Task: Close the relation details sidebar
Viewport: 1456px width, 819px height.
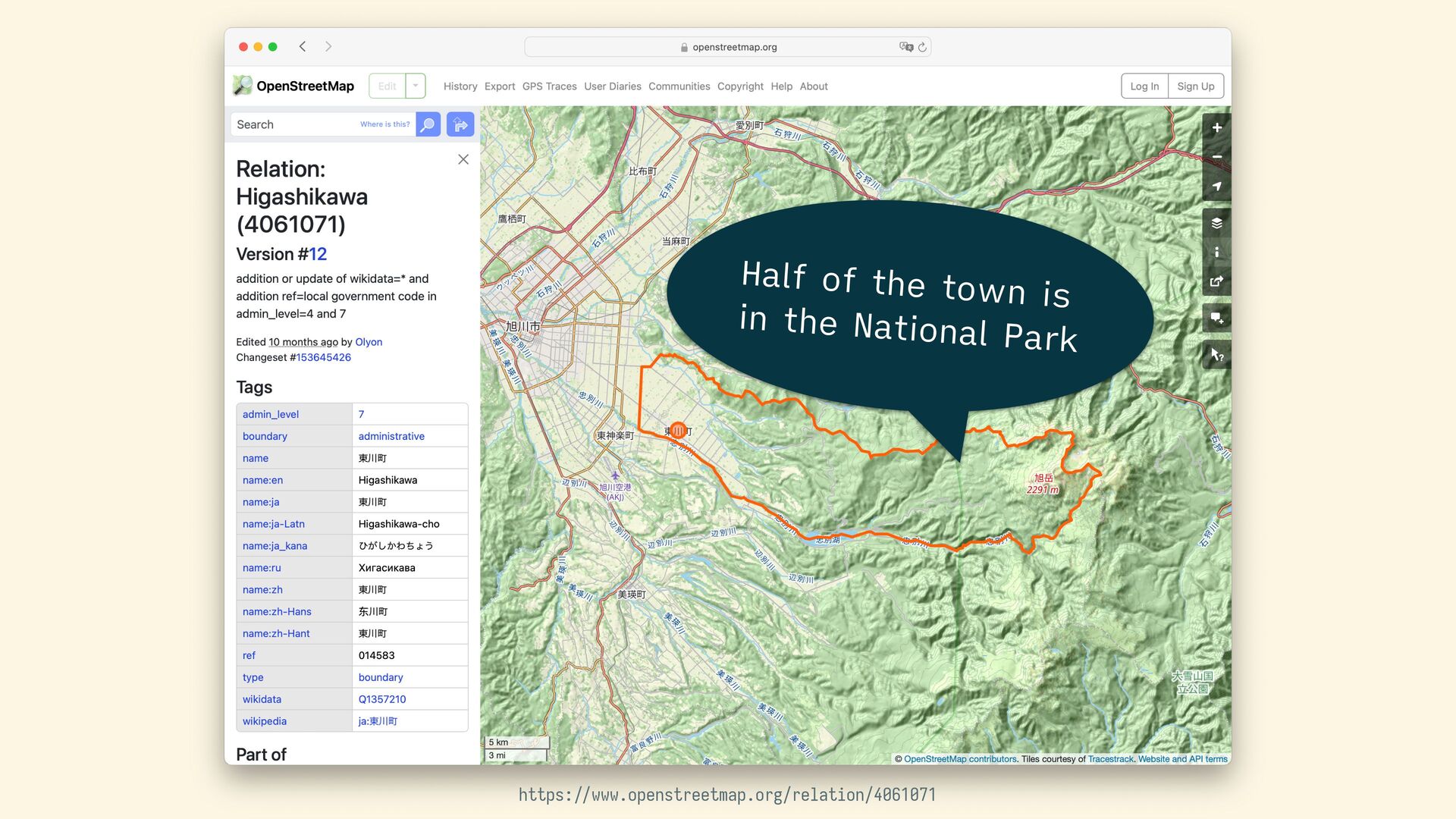Action: [463, 159]
